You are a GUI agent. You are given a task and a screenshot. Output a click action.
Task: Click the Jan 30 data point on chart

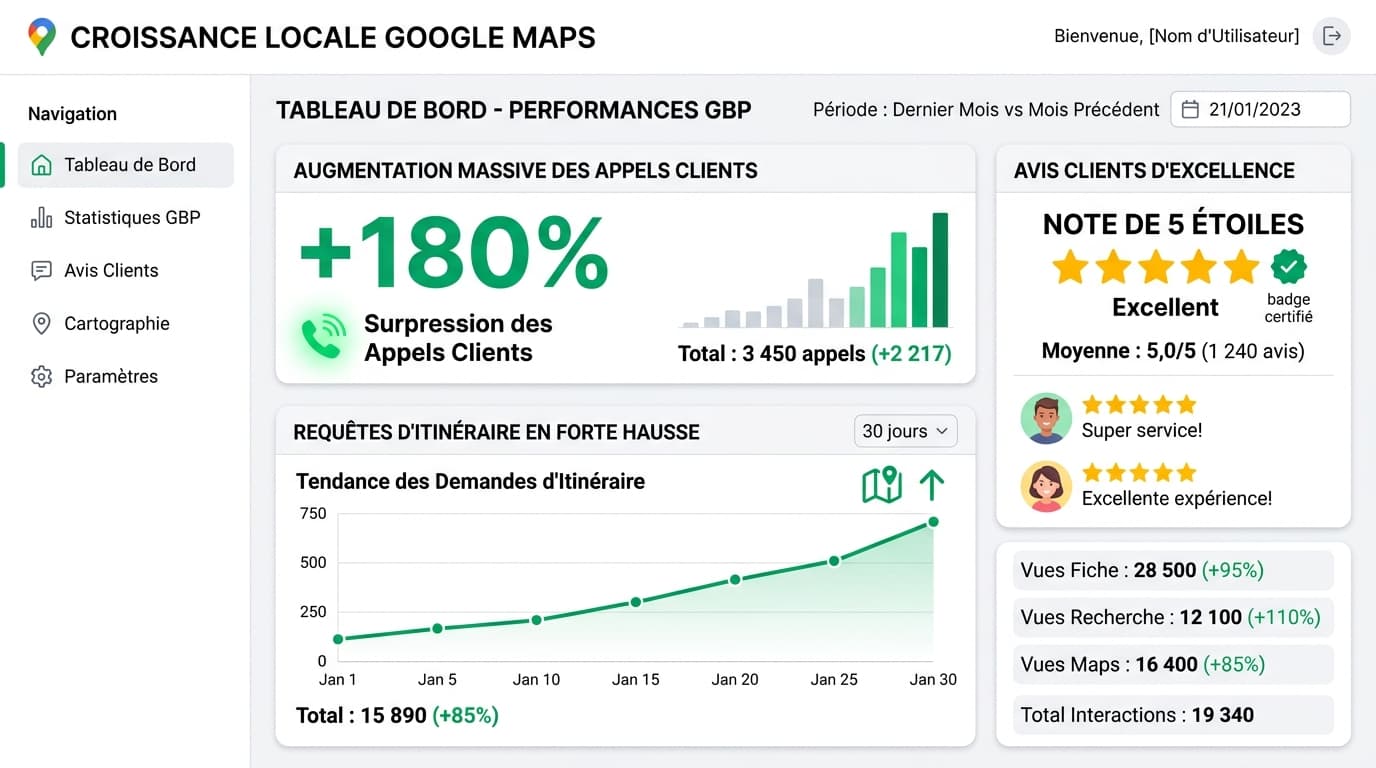(x=933, y=522)
